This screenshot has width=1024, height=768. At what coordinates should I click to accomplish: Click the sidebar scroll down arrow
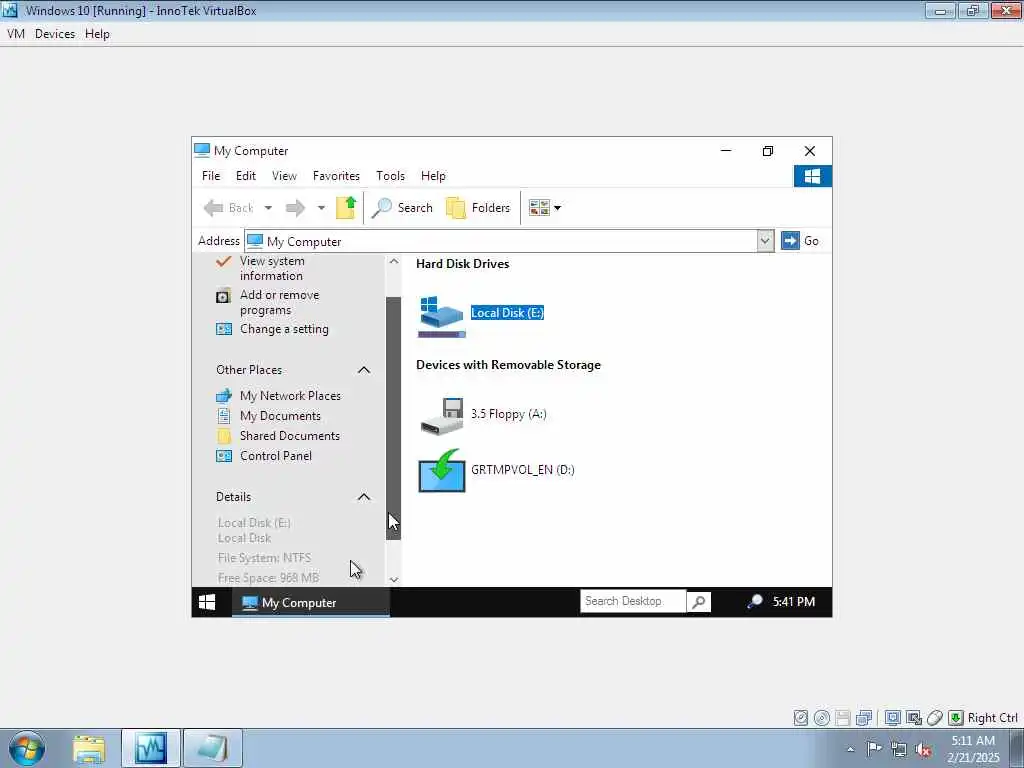coord(394,579)
